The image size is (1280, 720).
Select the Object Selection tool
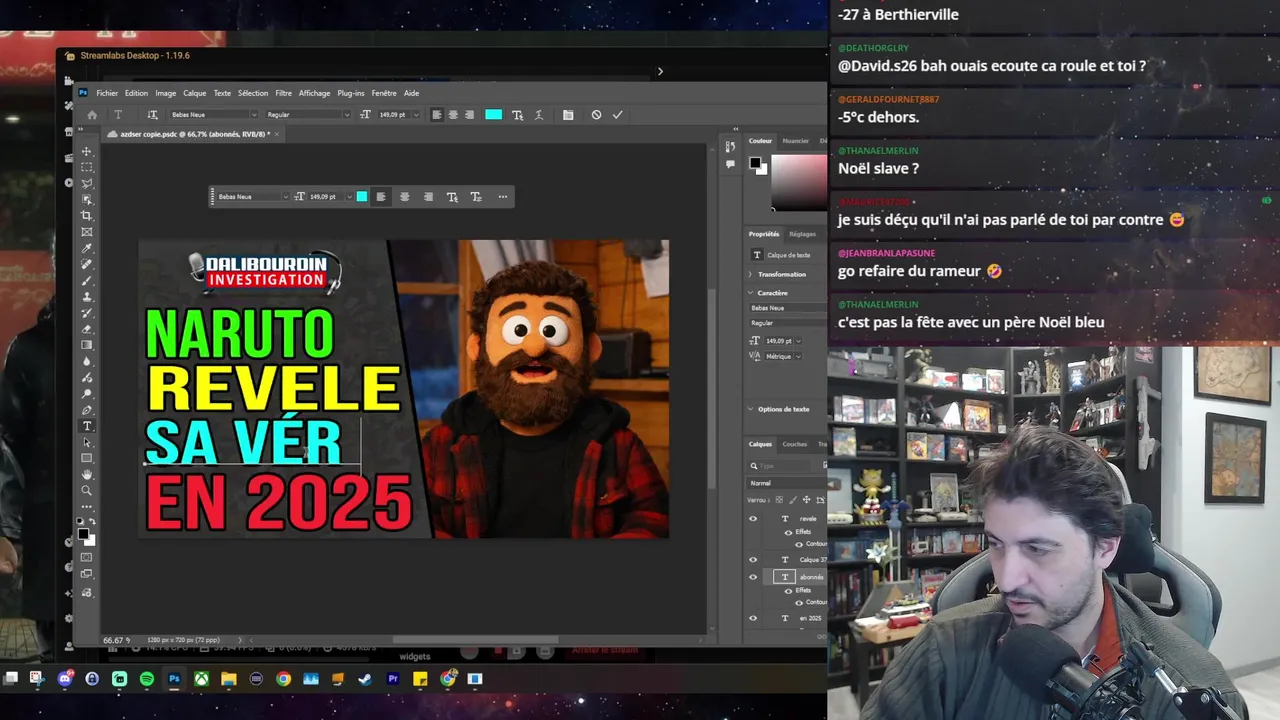[x=87, y=199]
